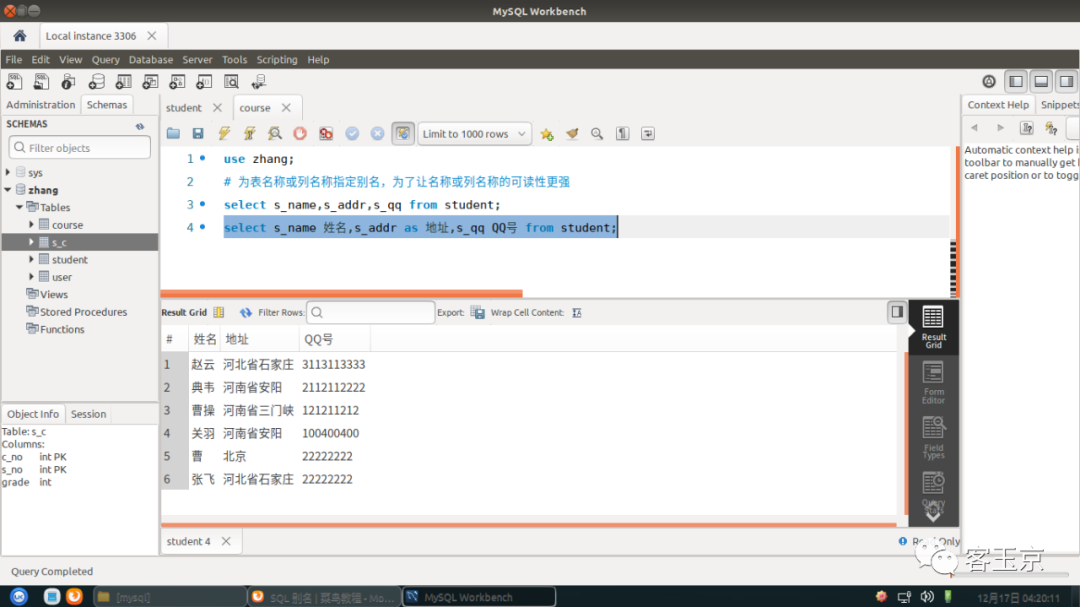Screen dimensions: 1080x607
Task: Export recordset to file icon
Action: tap(477, 313)
